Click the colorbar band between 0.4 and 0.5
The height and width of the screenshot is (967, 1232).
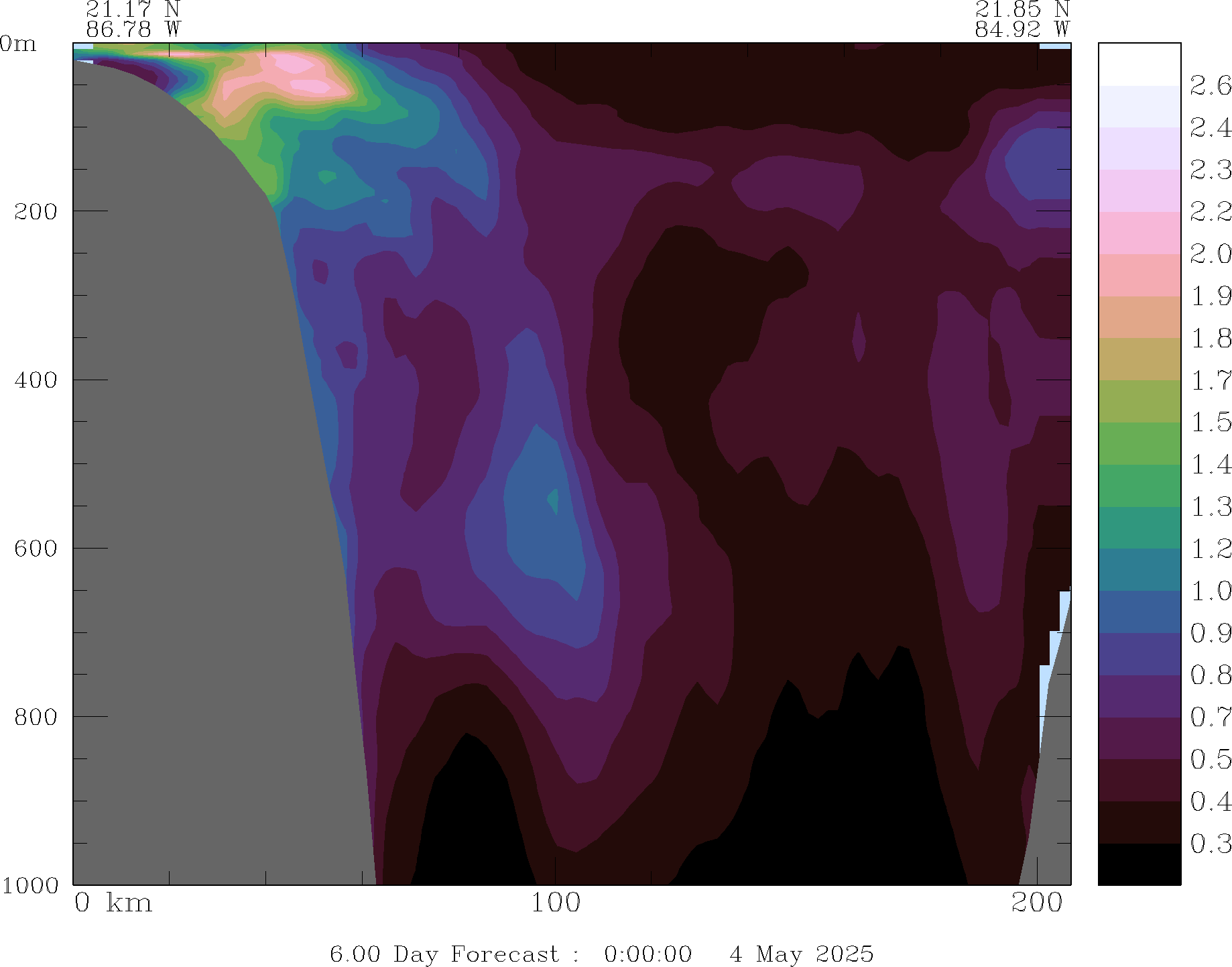point(1139,780)
